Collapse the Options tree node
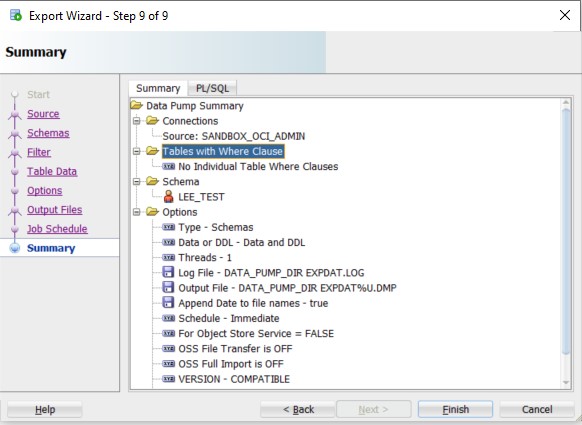 click(137, 212)
